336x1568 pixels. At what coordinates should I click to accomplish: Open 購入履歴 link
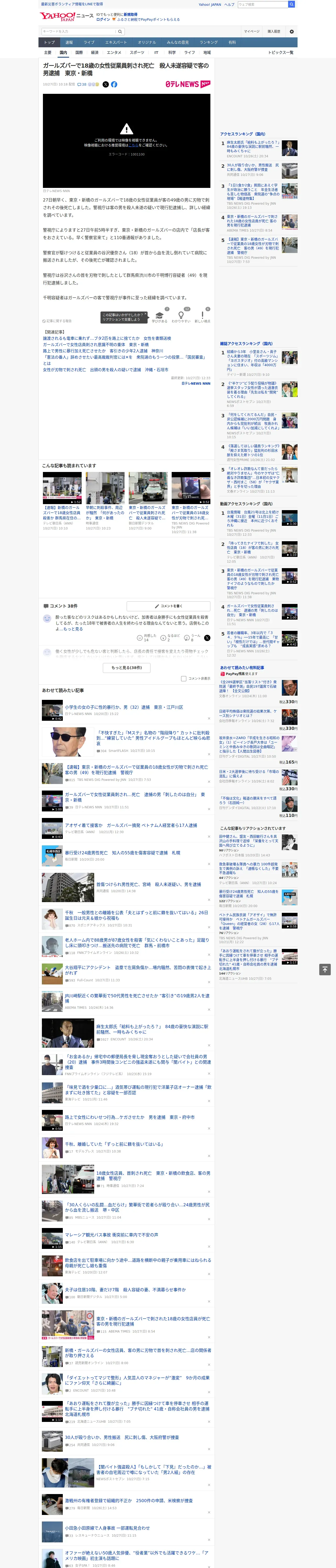point(274,32)
